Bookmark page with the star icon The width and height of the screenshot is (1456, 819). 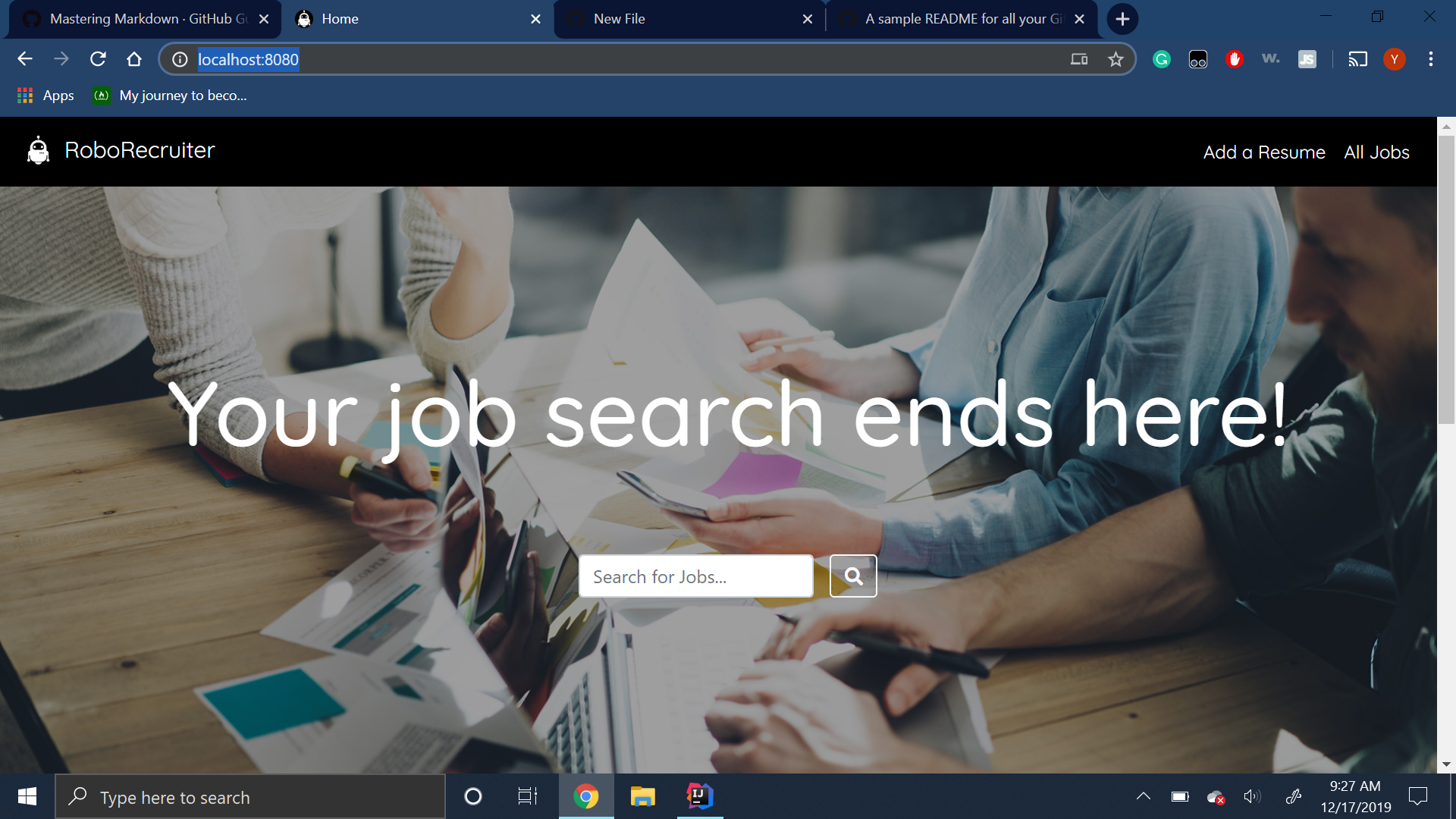(x=1116, y=59)
